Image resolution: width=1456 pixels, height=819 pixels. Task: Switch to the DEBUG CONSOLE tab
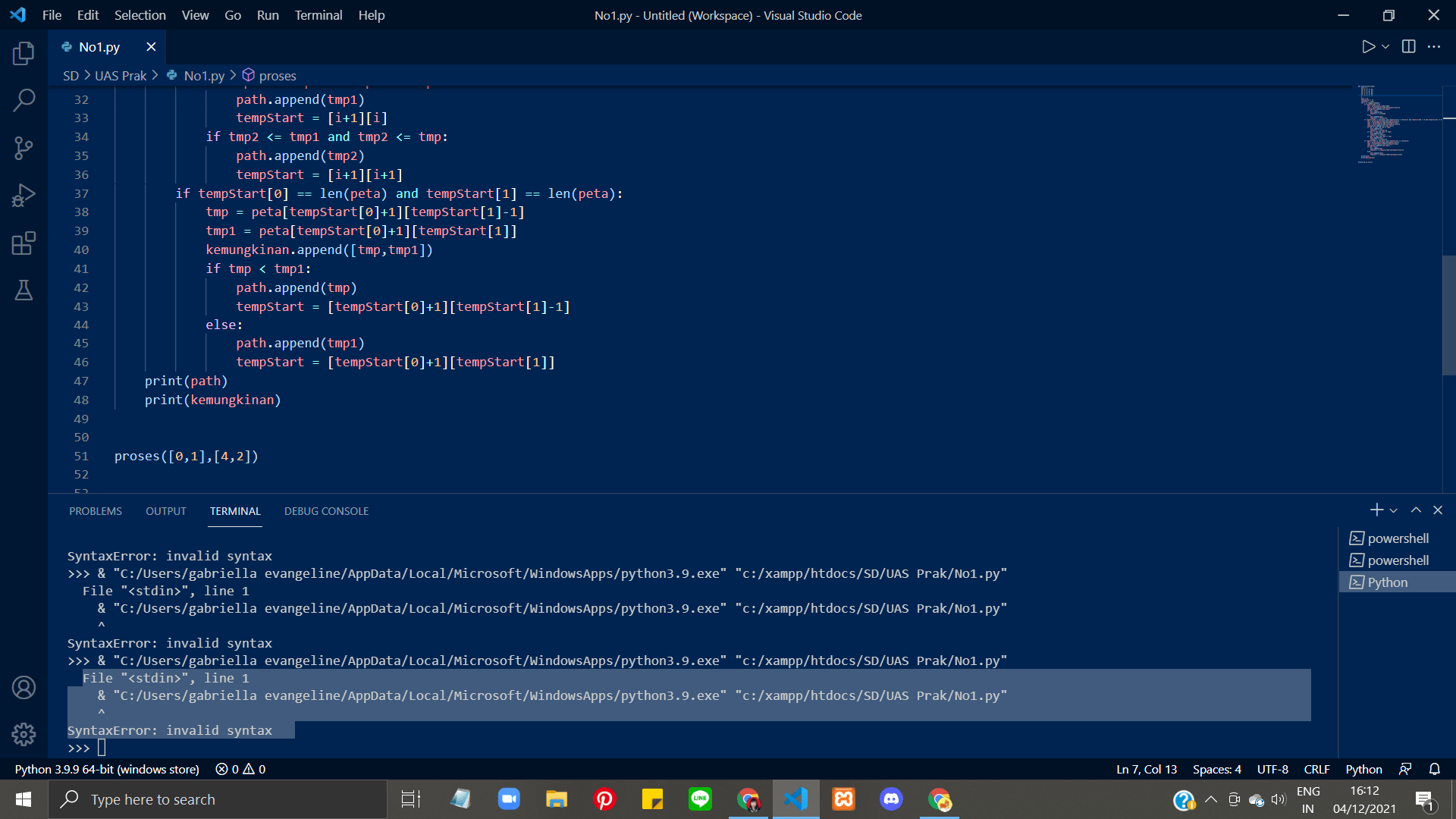(326, 511)
